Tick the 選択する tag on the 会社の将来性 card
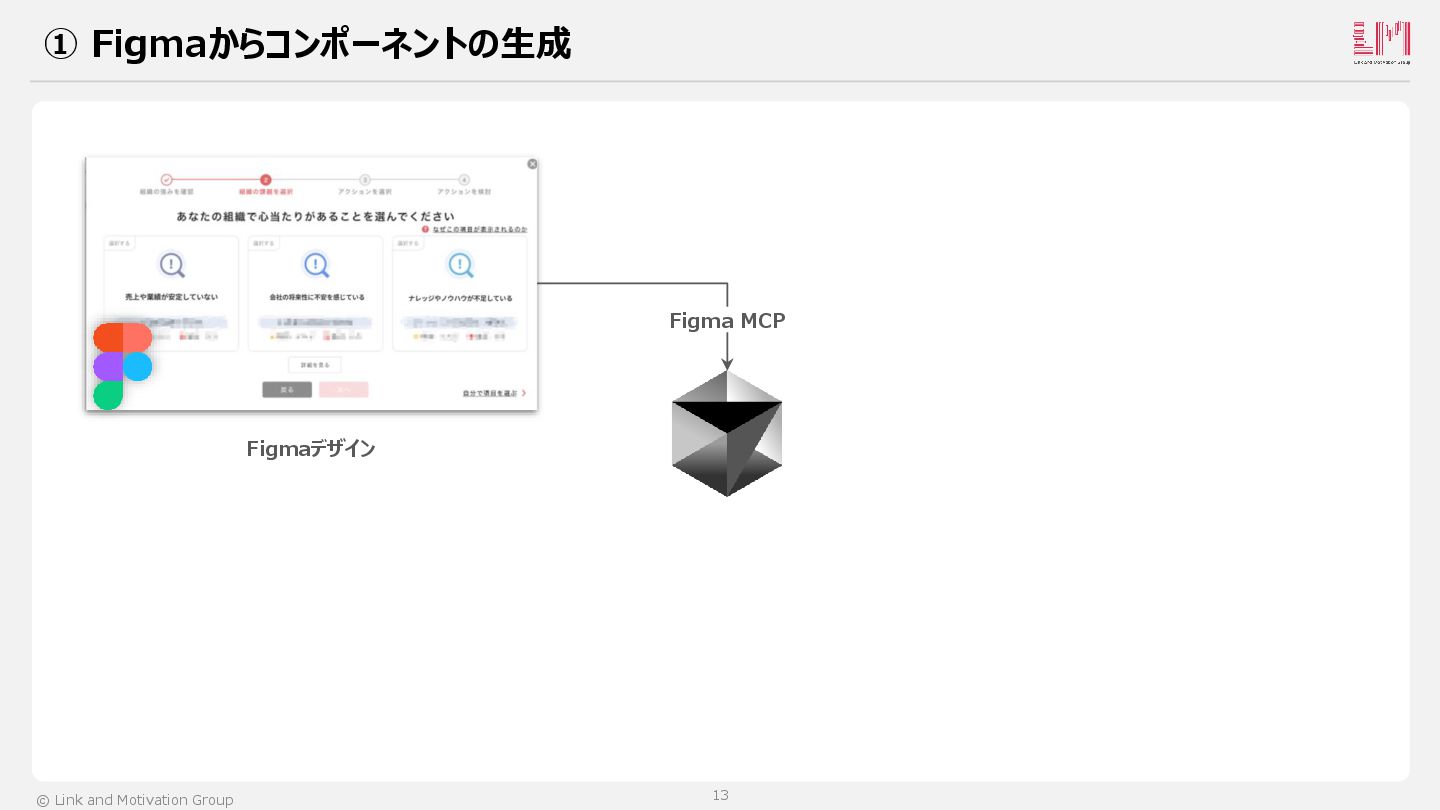Screen dimensions: 1440x810 [264, 243]
